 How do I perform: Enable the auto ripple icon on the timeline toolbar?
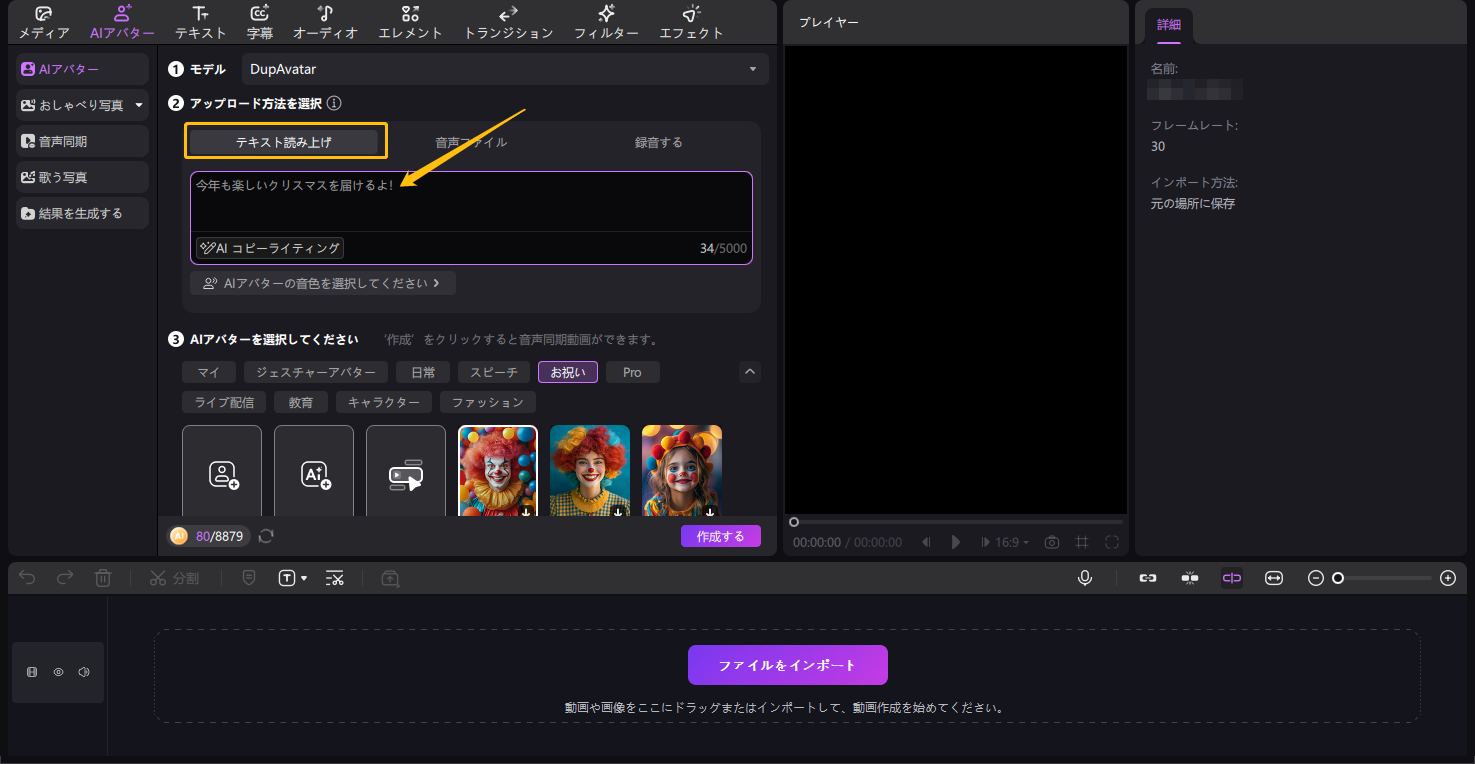[x=1231, y=578]
